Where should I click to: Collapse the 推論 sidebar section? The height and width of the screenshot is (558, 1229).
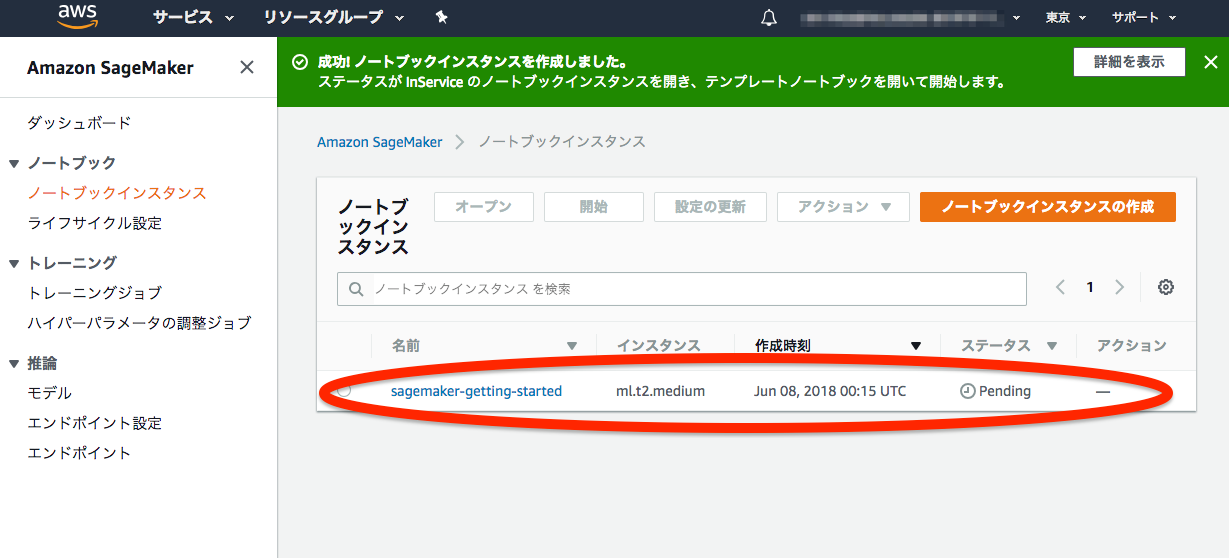pyautogui.click(x=14, y=363)
